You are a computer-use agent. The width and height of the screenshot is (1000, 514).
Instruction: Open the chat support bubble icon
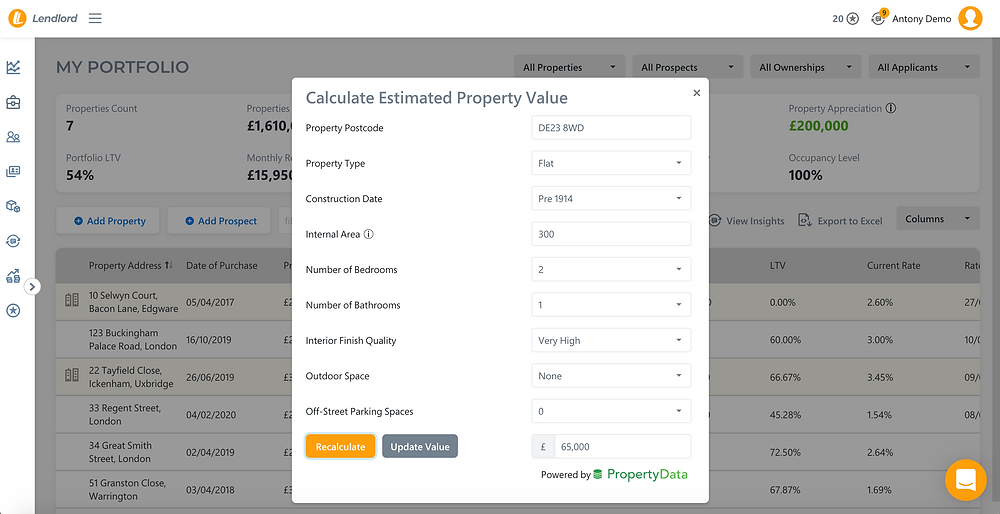tap(966, 480)
